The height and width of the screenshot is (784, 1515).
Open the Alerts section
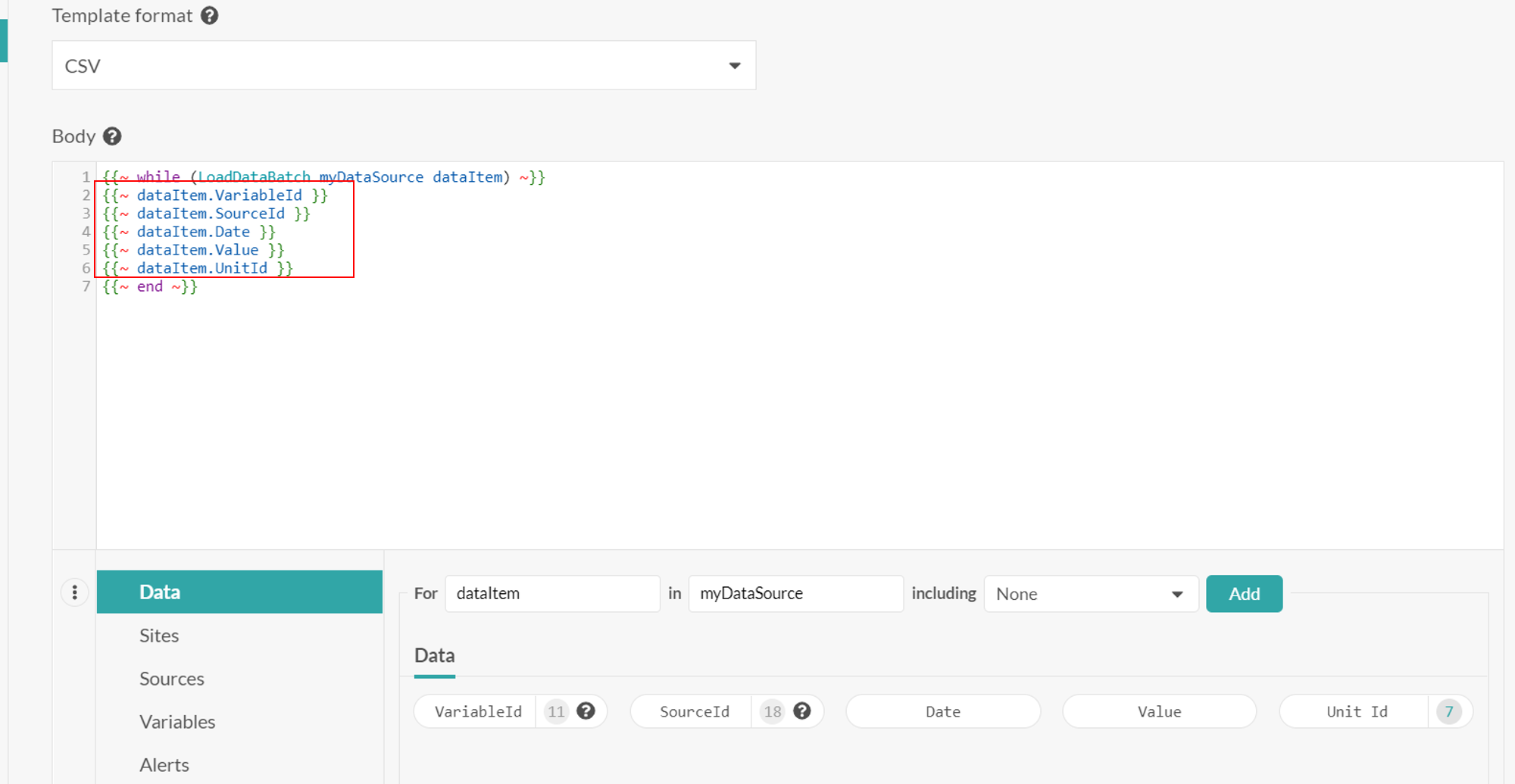164,764
